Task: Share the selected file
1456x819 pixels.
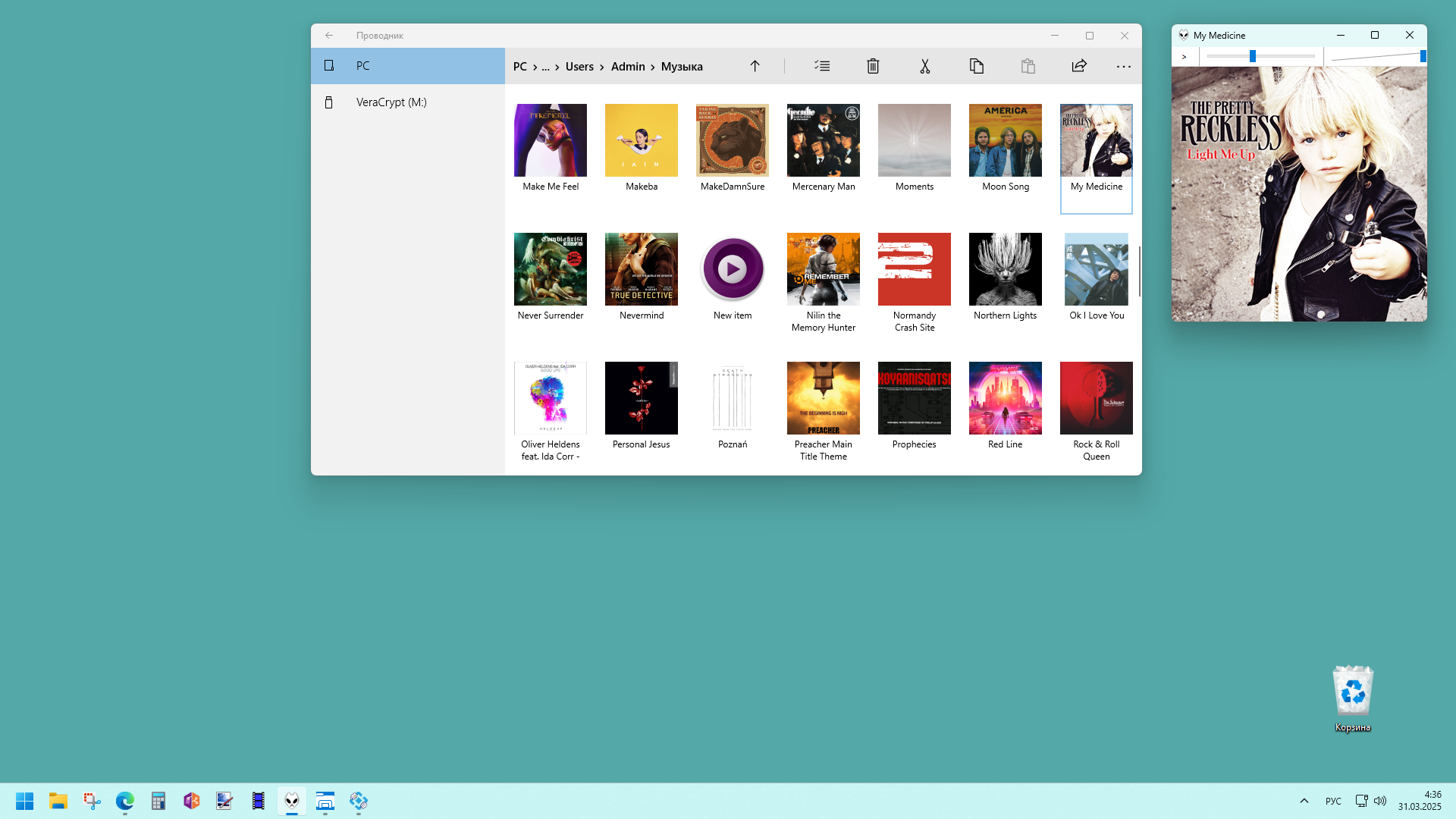Action: coord(1079,66)
